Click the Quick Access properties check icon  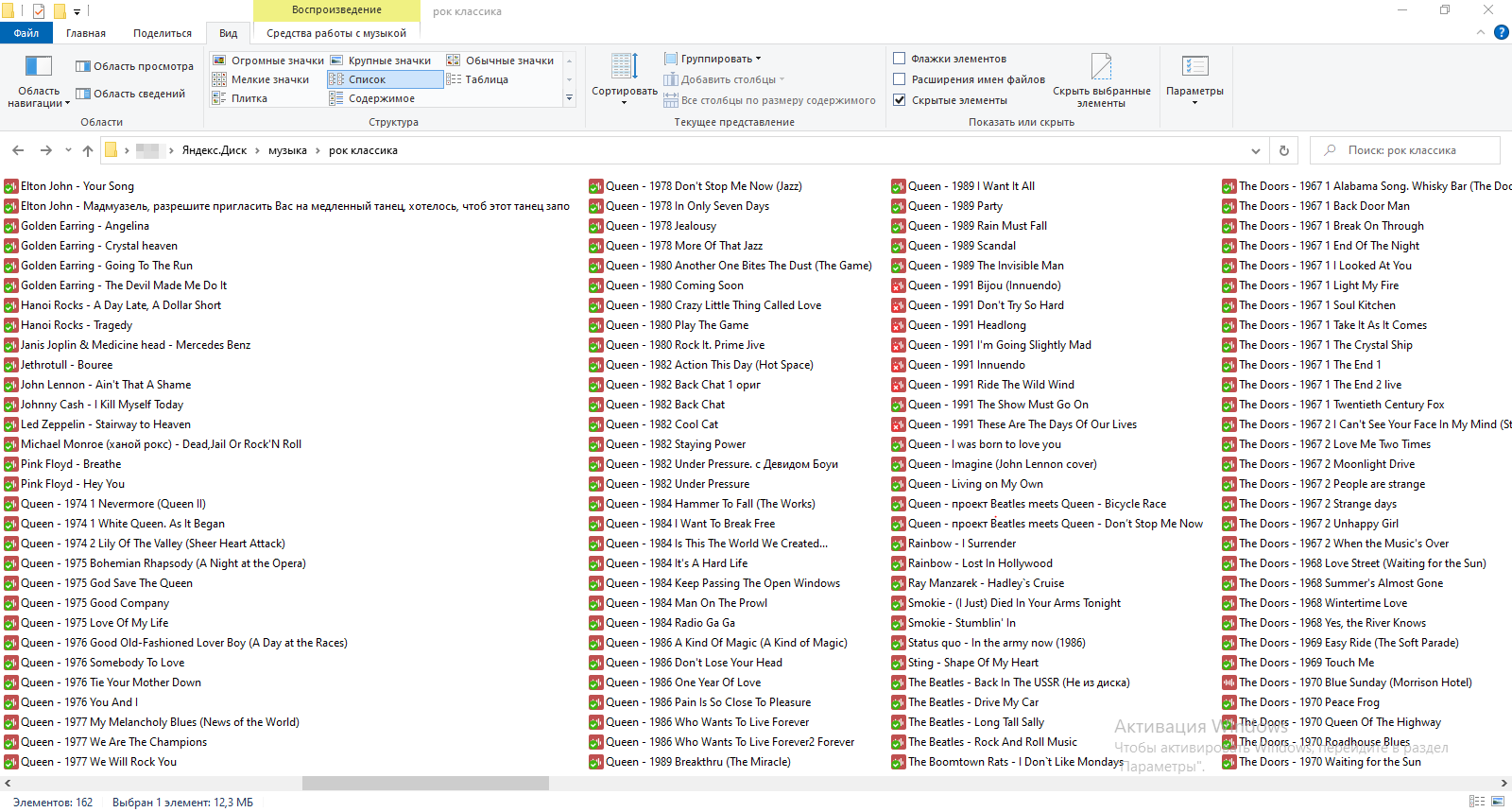(39, 11)
